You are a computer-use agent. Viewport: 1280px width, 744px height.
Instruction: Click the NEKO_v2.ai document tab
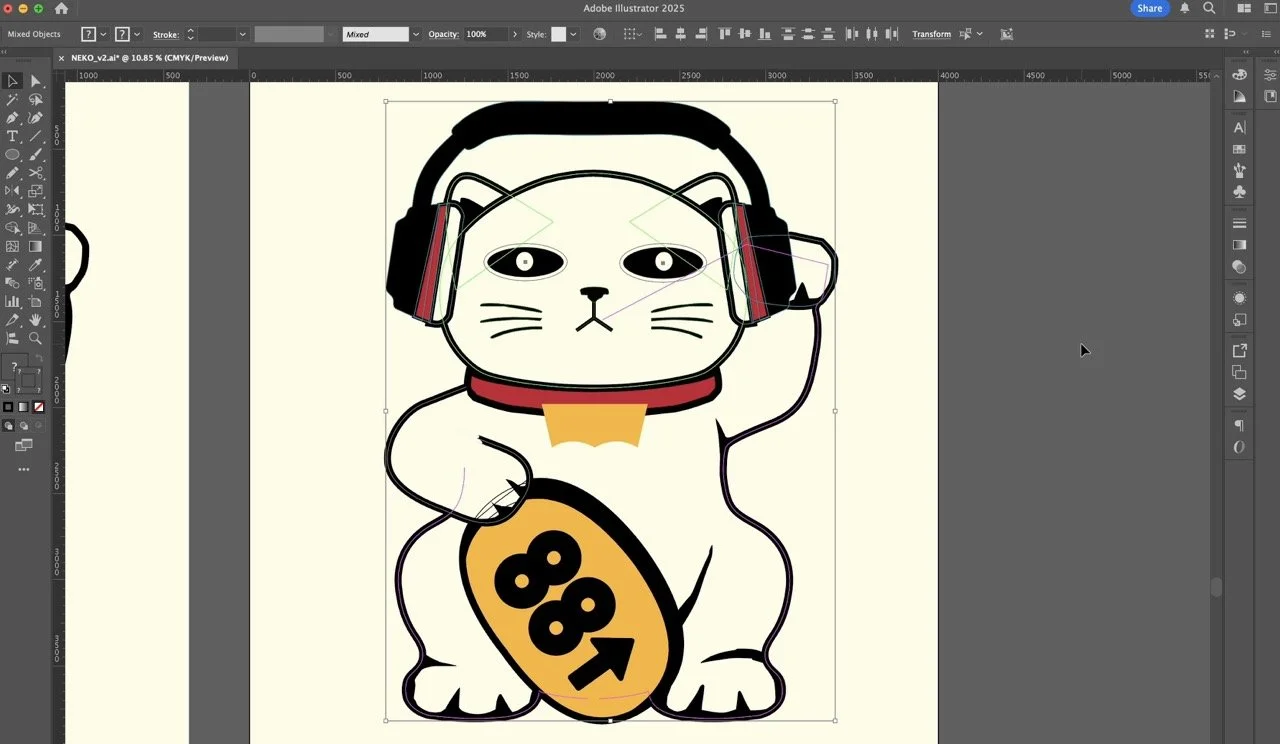[x=150, y=58]
